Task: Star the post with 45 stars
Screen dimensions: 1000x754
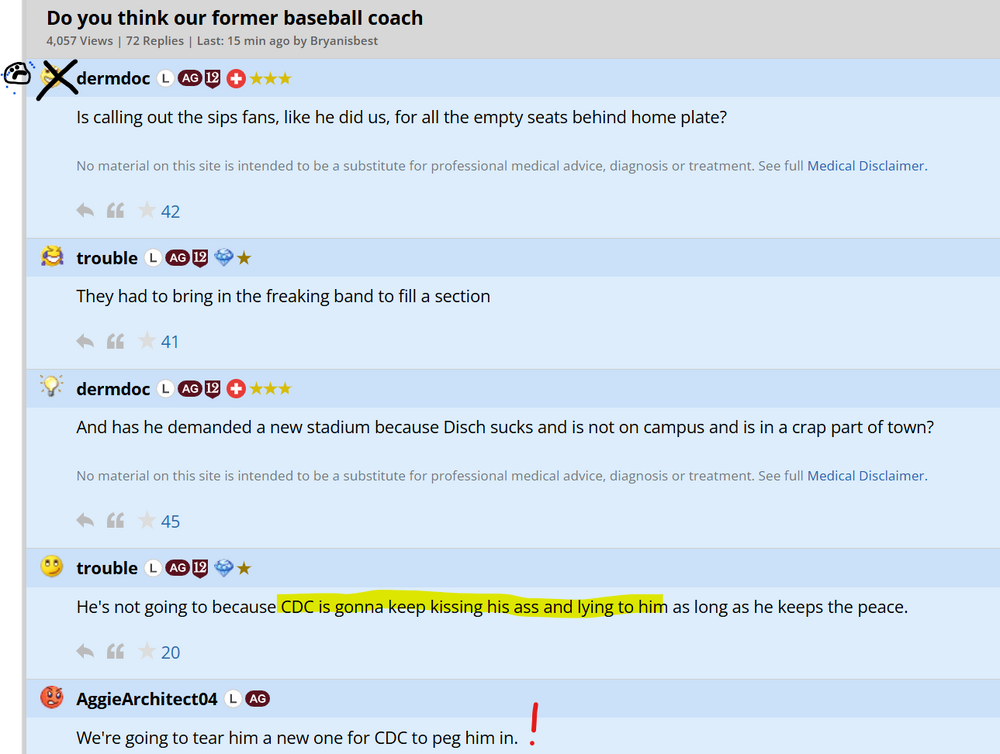Action: tap(147, 521)
